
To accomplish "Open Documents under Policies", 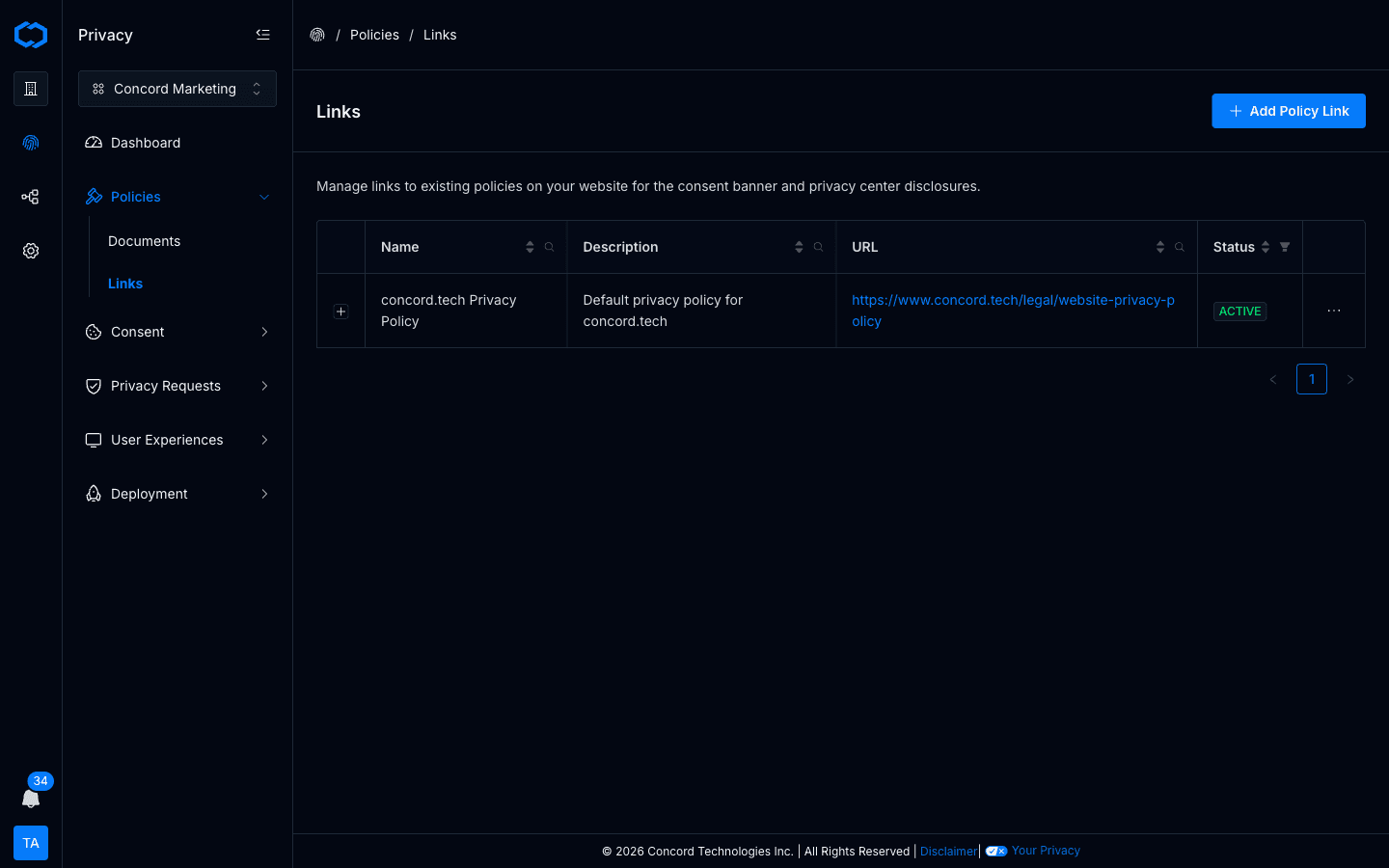I will [x=145, y=241].
